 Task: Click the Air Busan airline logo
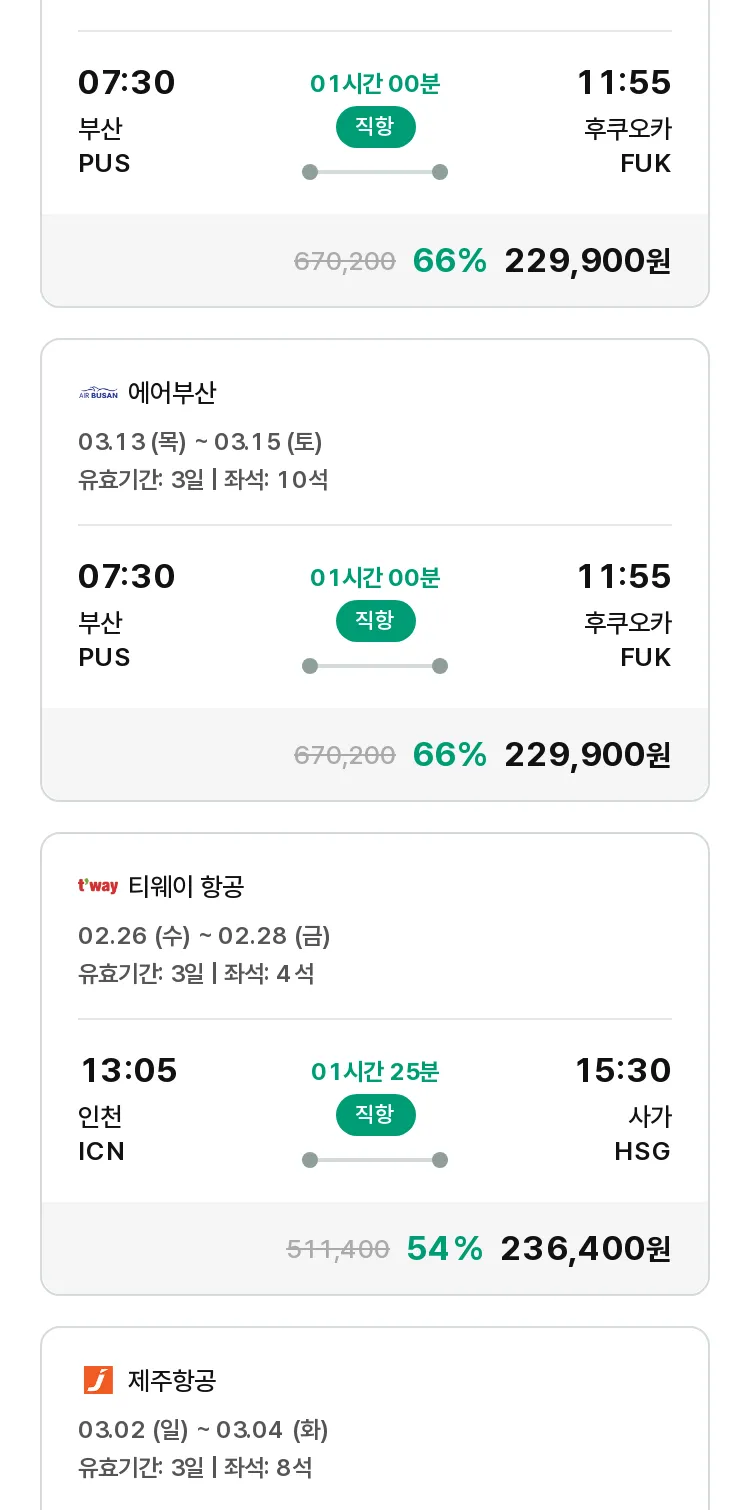point(98,393)
